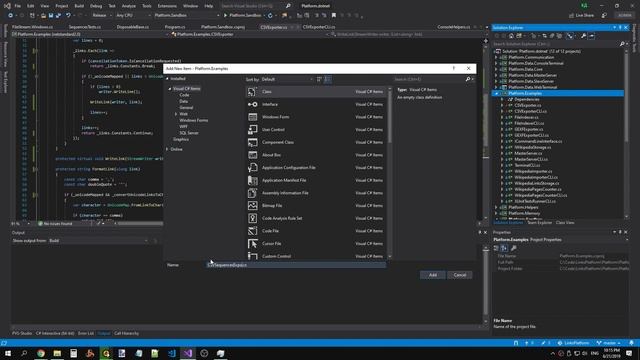Click the bookmark icon in main toolbar
The width and height of the screenshot is (640, 360).
(334, 16)
